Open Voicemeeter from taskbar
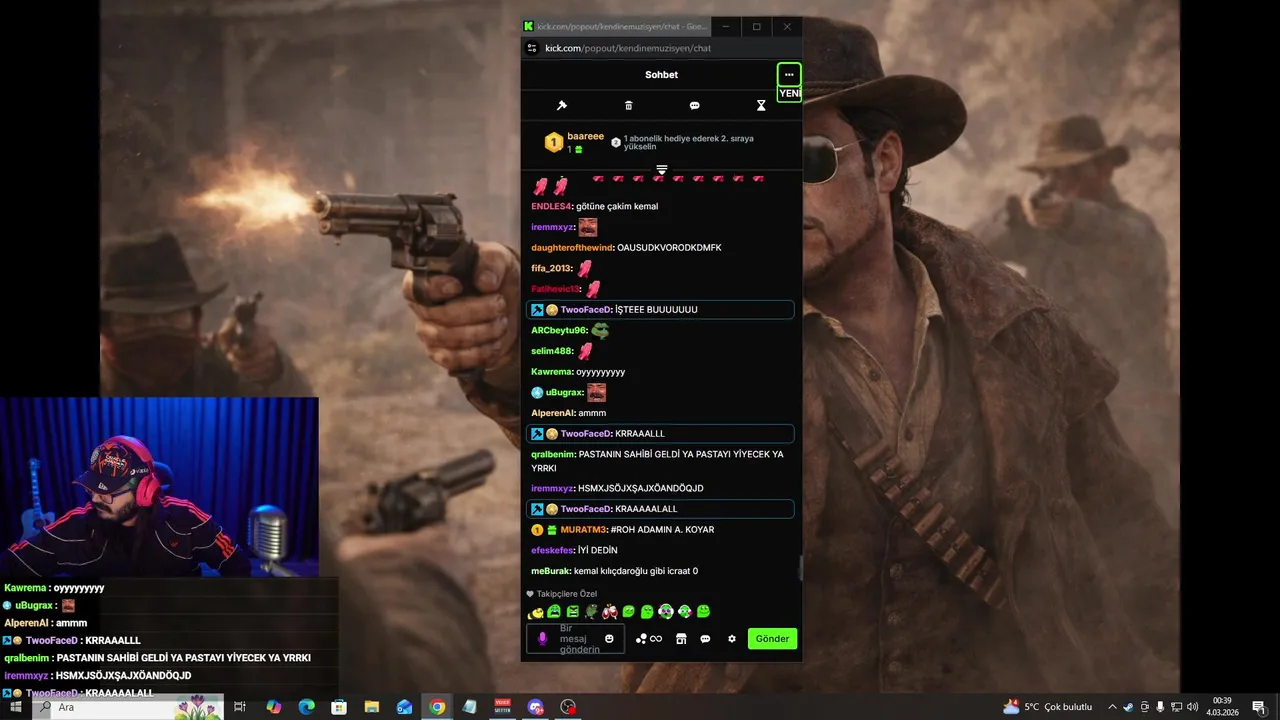The width and height of the screenshot is (1280, 720). (x=503, y=707)
